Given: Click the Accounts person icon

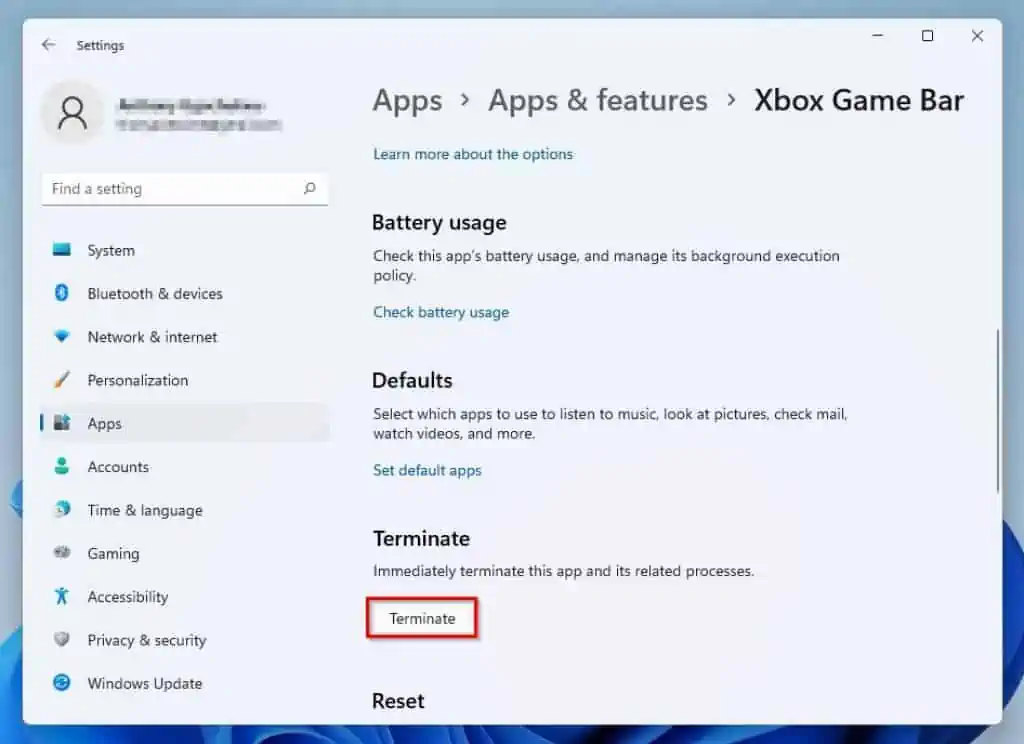Looking at the screenshot, I should [x=62, y=466].
